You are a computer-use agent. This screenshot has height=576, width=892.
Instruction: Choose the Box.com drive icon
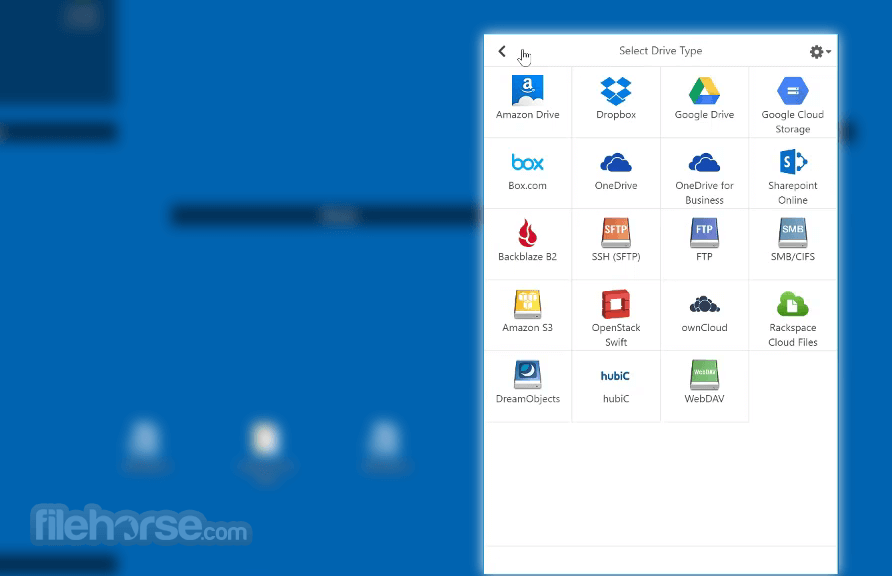tap(527, 163)
